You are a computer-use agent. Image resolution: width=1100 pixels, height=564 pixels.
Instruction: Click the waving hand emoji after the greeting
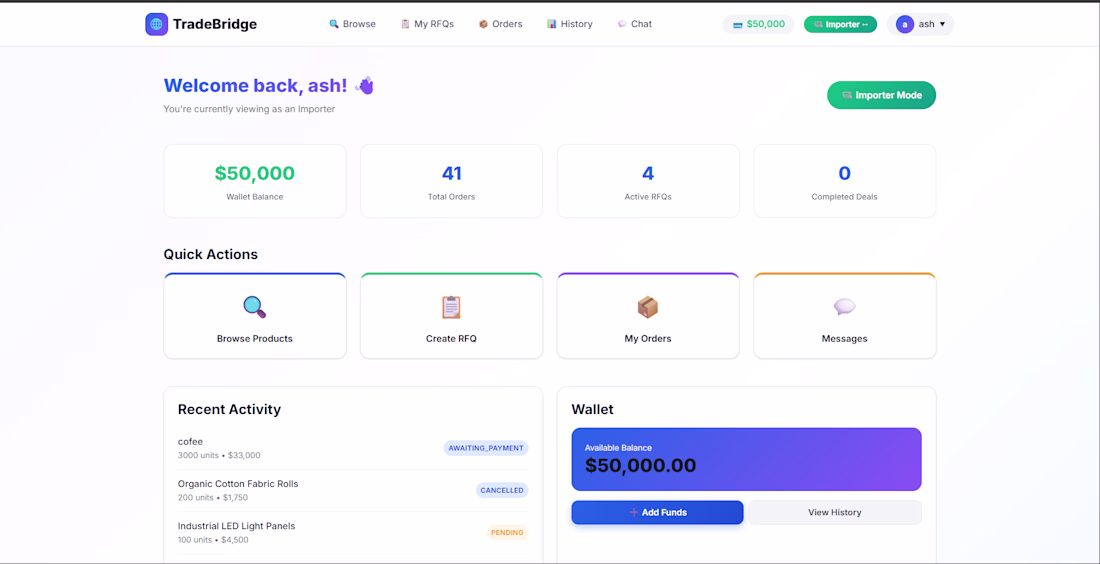(365, 86)
